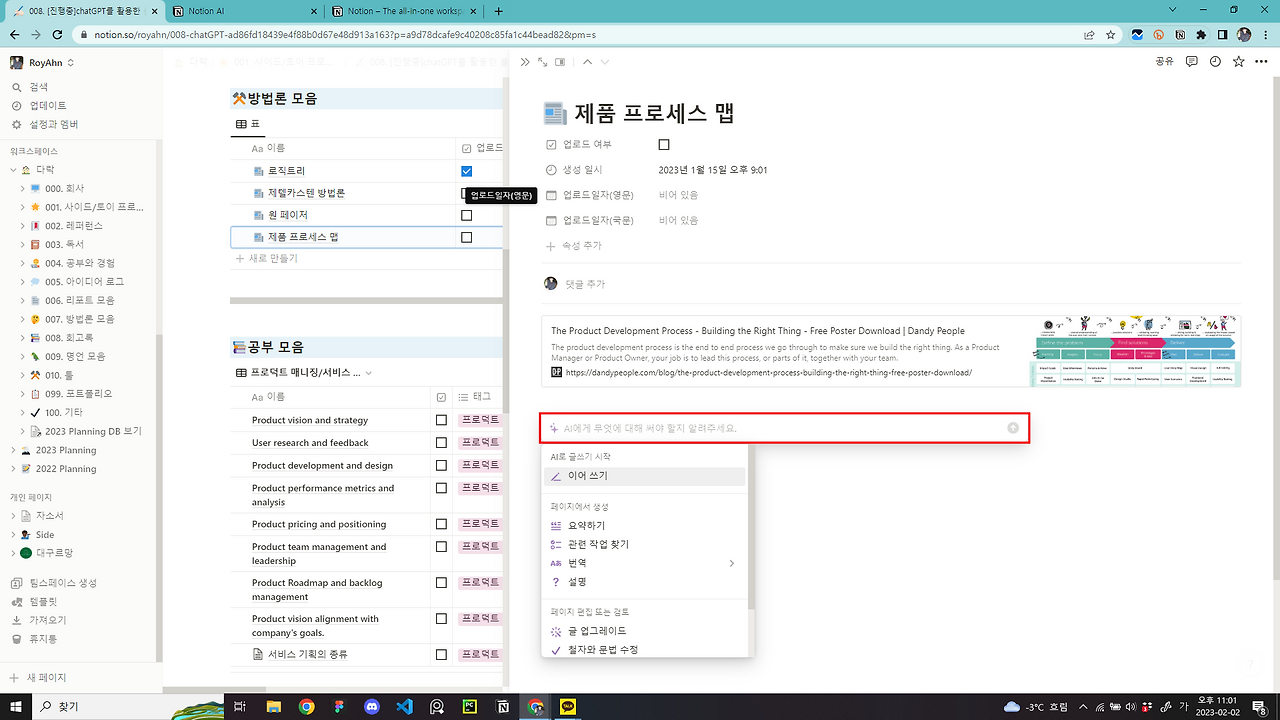Open page in full view using expand arrows
1280x720 pixels.
542,62
